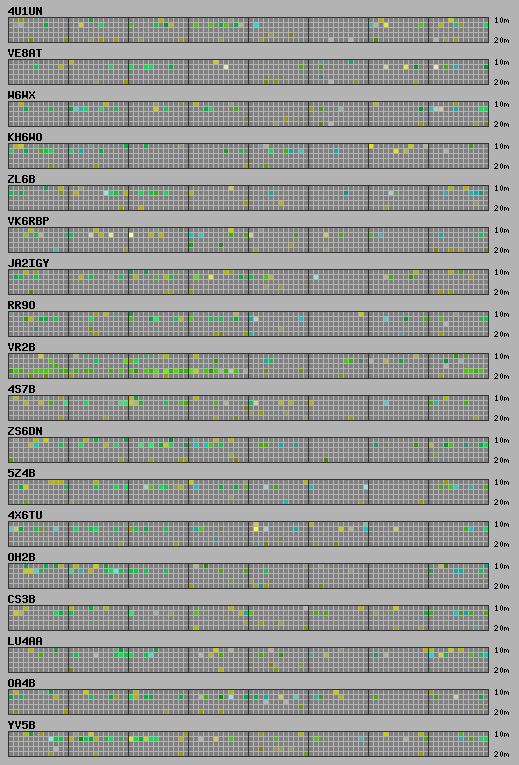Click the VK6RBP beacon heading
Viewport: 519px width, 765px height.
pos(28,221)
